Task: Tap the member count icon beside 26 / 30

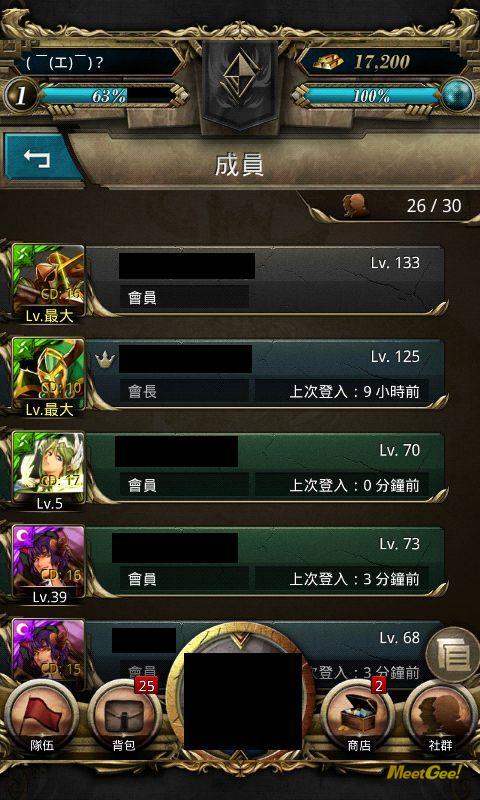Action: (x=355, y=206)
